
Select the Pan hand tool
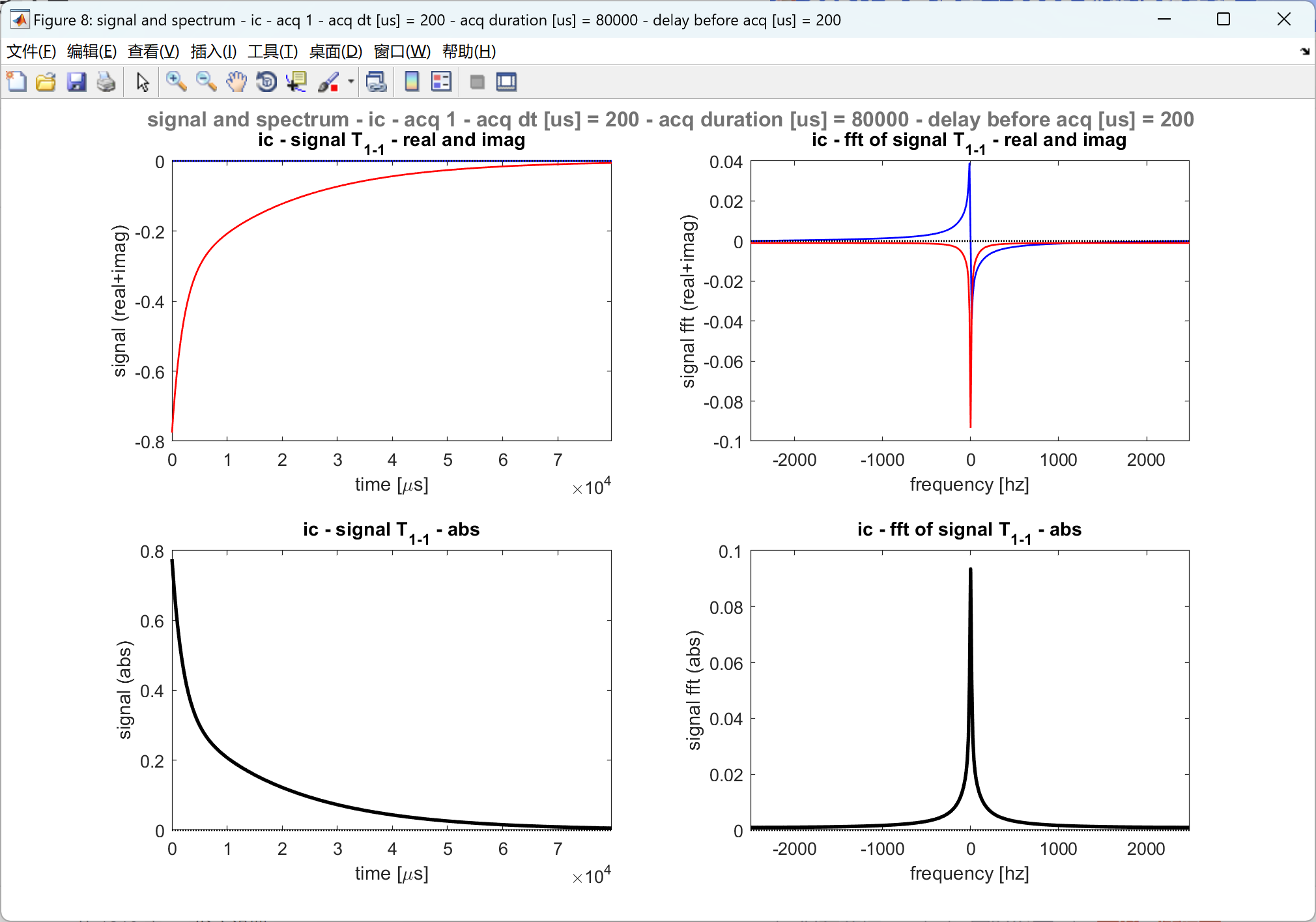[x=236, y=82]
